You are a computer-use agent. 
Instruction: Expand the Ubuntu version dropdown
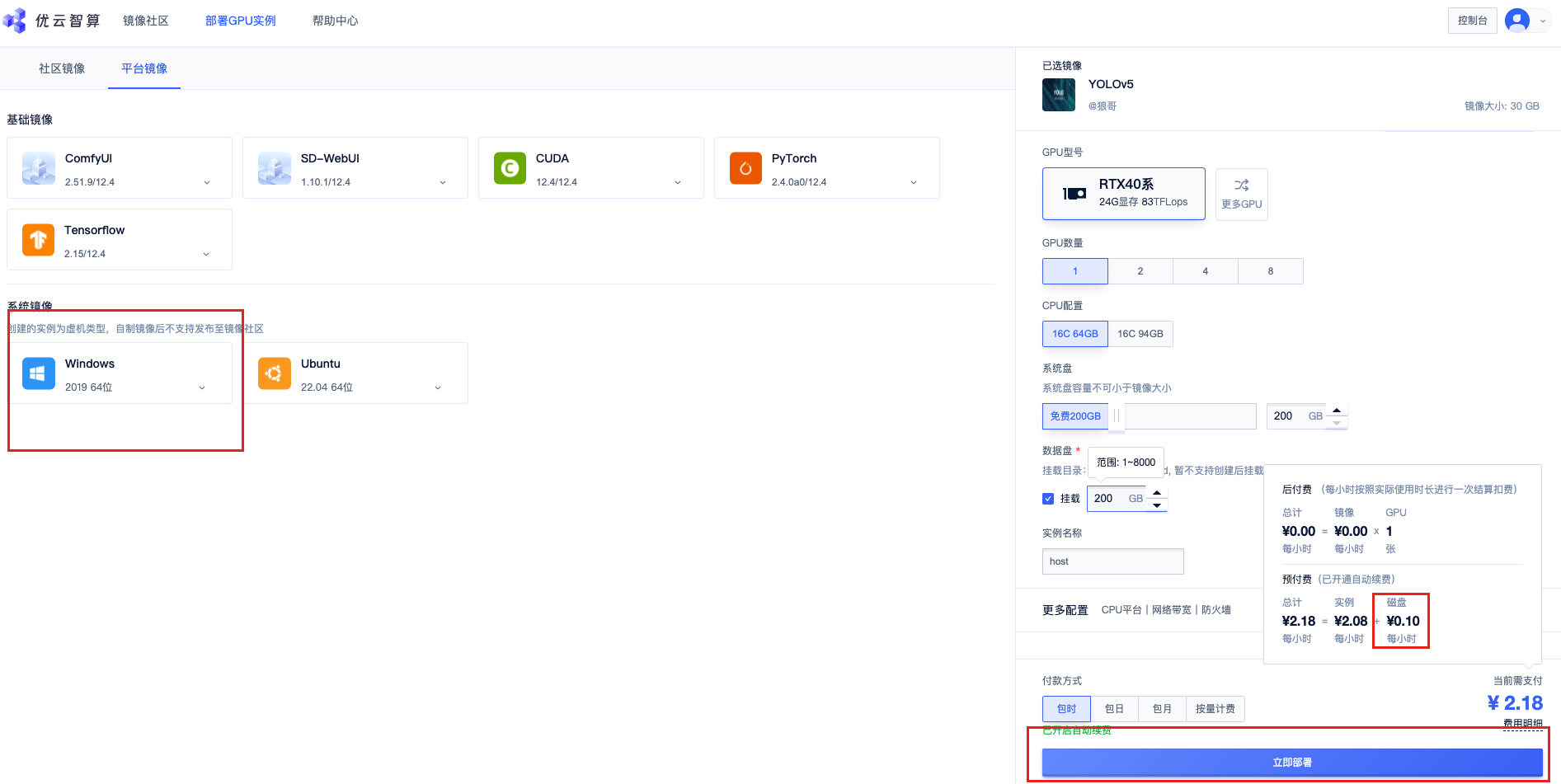tap(438, 387)
